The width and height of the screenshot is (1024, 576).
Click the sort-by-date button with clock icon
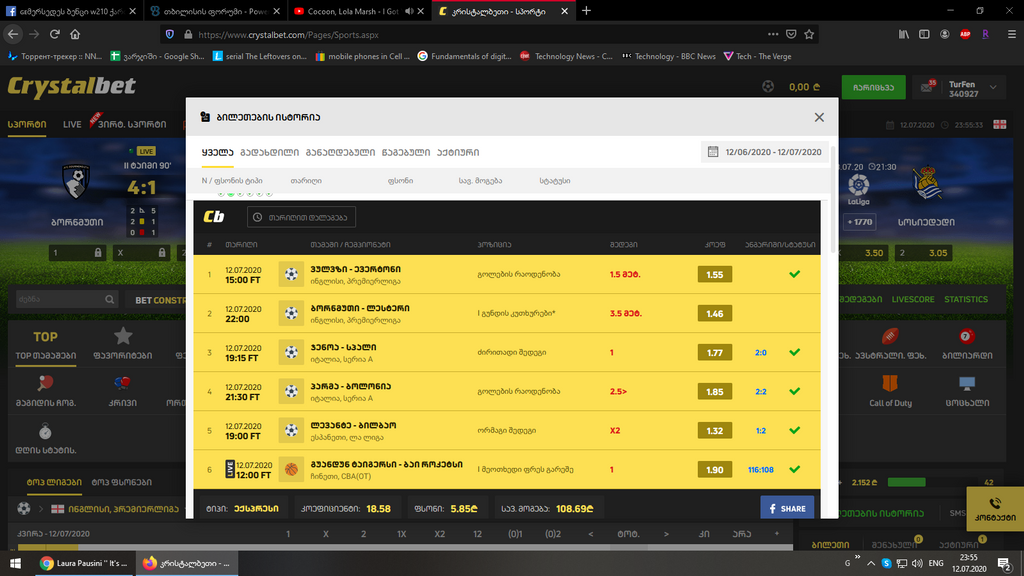coord(301,217)
